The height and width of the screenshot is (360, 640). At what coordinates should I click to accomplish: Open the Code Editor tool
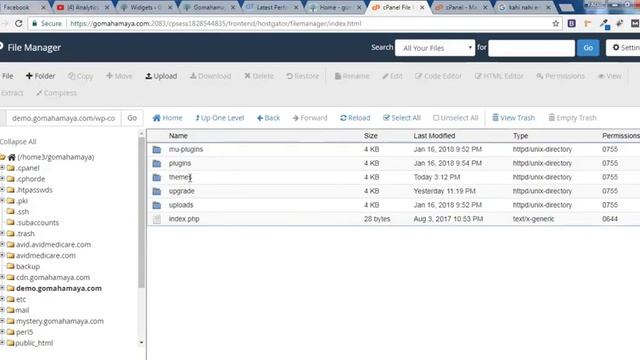[x=438, y=76]
